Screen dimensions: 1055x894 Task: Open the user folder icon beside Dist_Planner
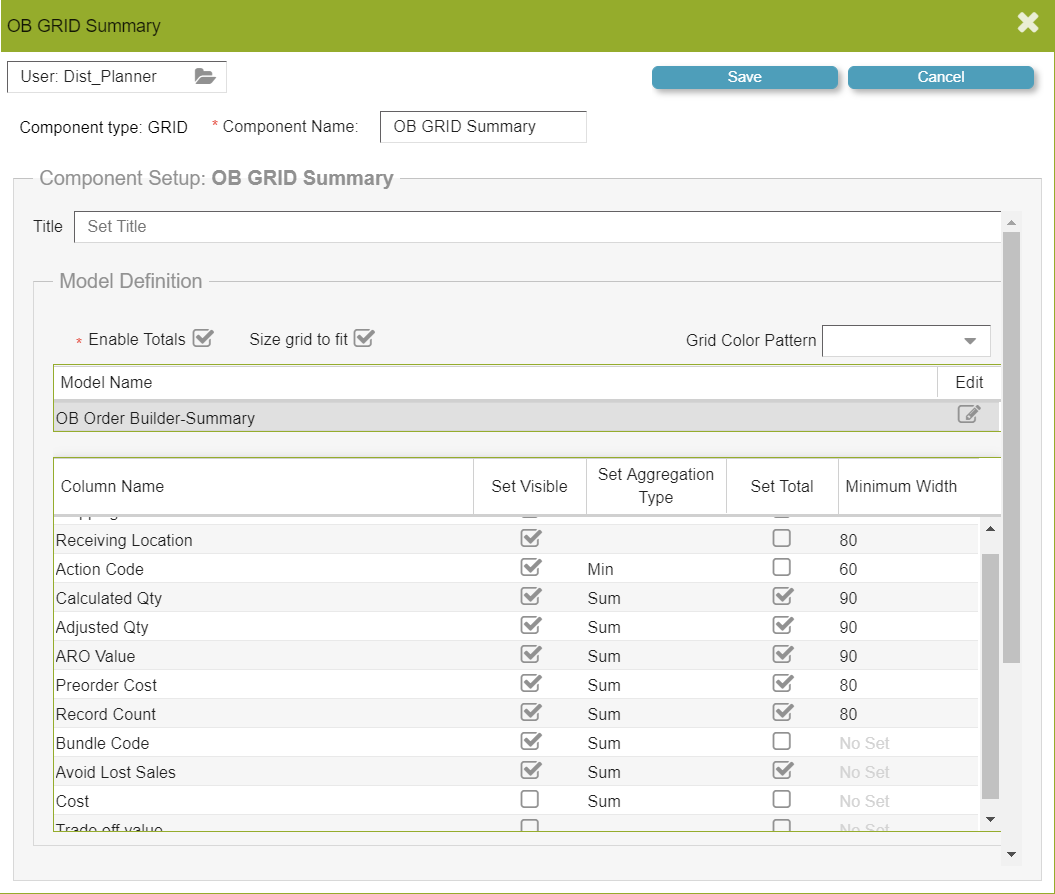pos(204,76)
